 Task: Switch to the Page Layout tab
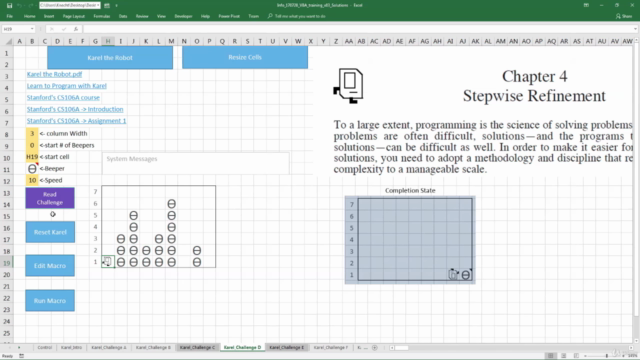coord(73,16)
